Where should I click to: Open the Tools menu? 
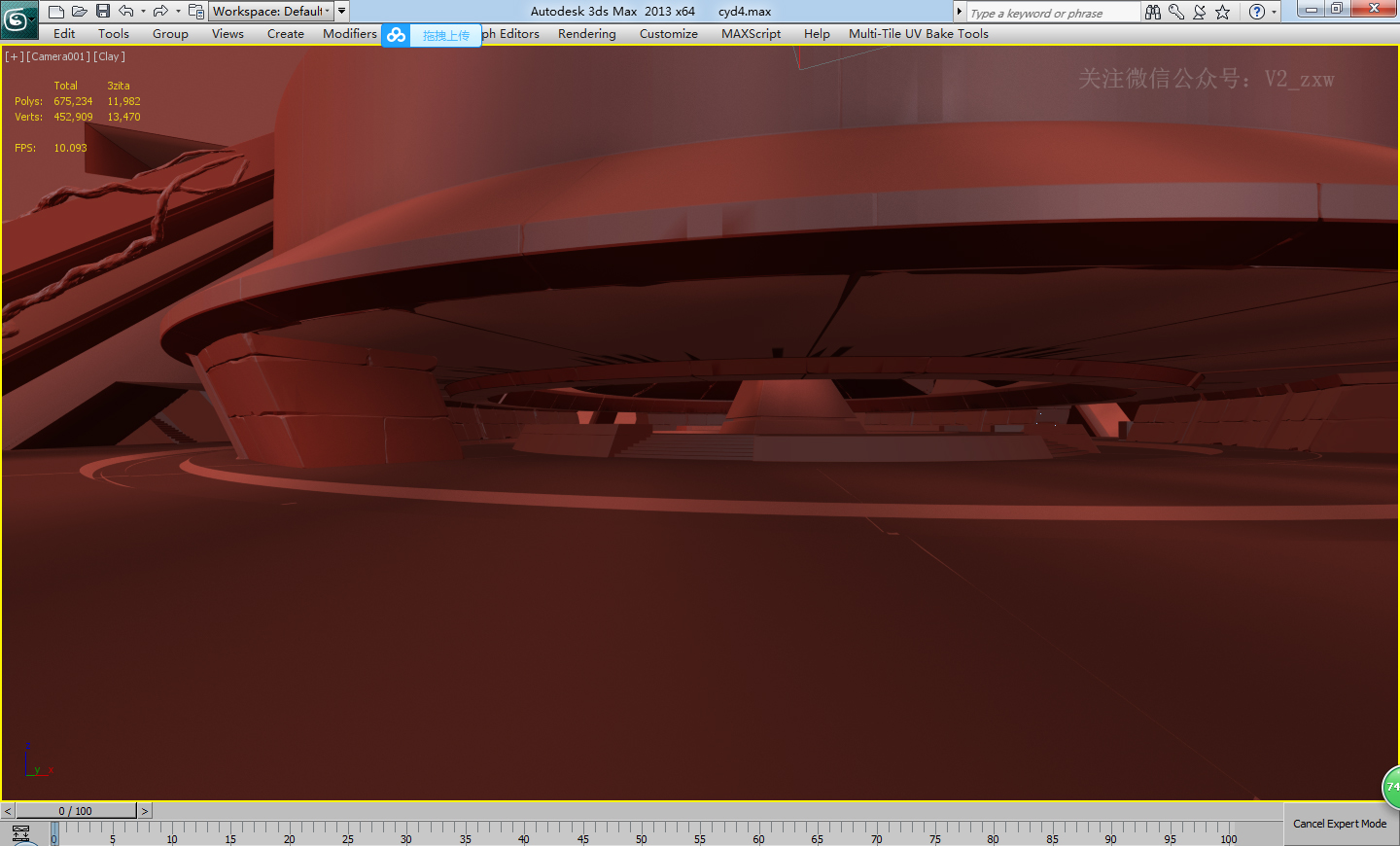point(114,34)
